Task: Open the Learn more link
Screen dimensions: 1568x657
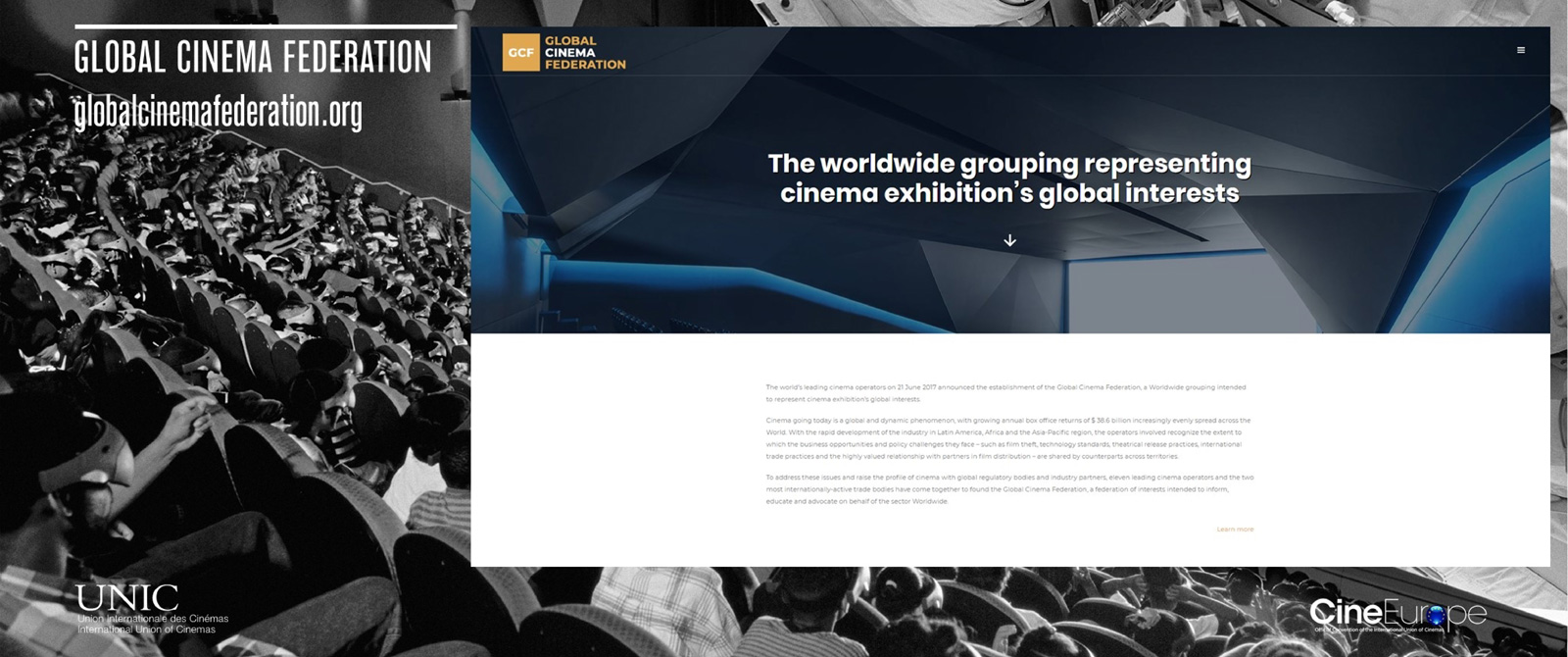Action: (x=1234, y=530)
